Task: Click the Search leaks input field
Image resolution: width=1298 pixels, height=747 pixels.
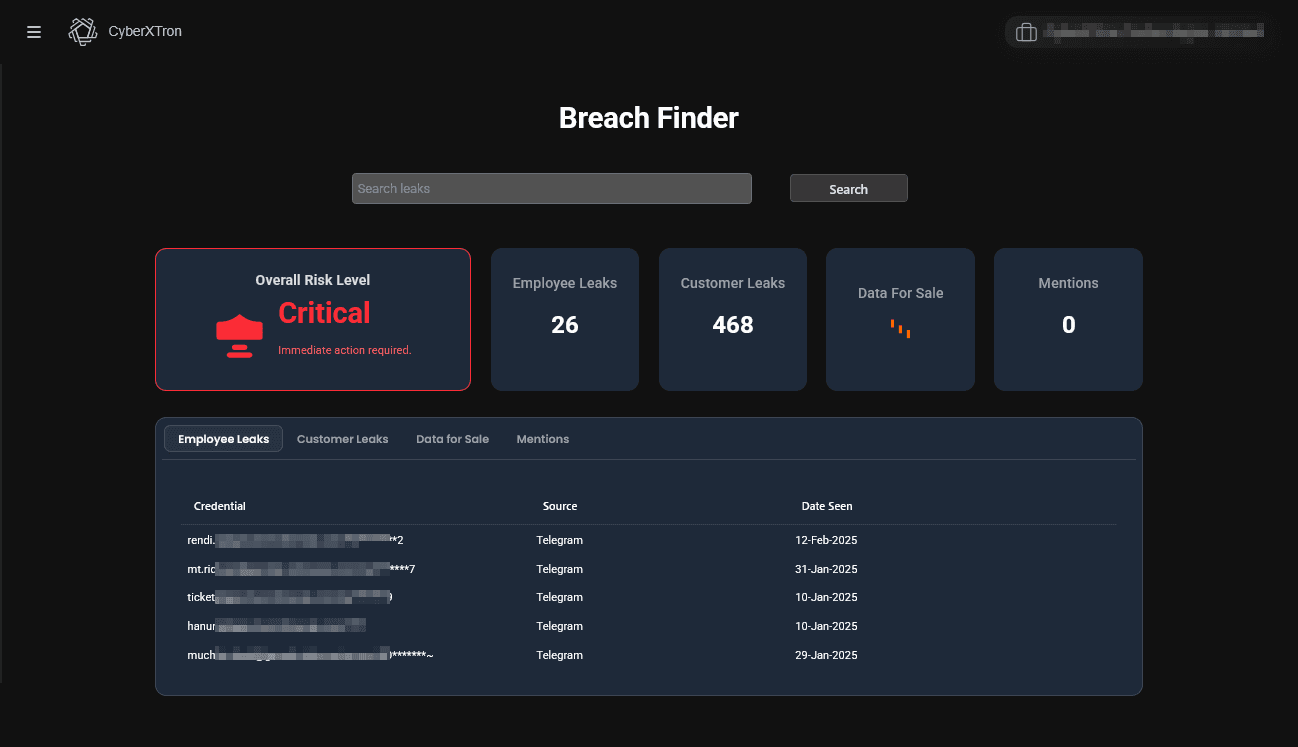Action: coord(552,188)
